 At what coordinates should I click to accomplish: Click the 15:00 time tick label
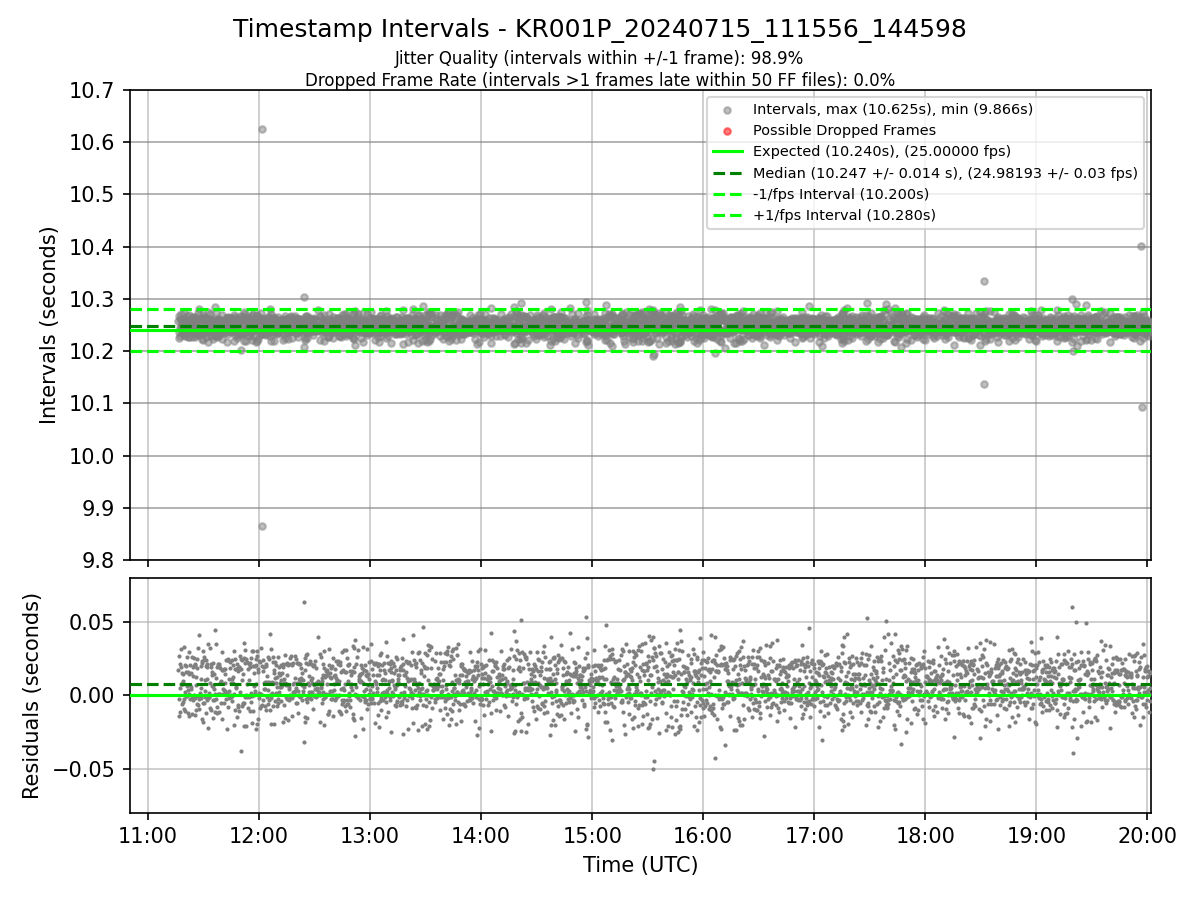tap(592, 834)
